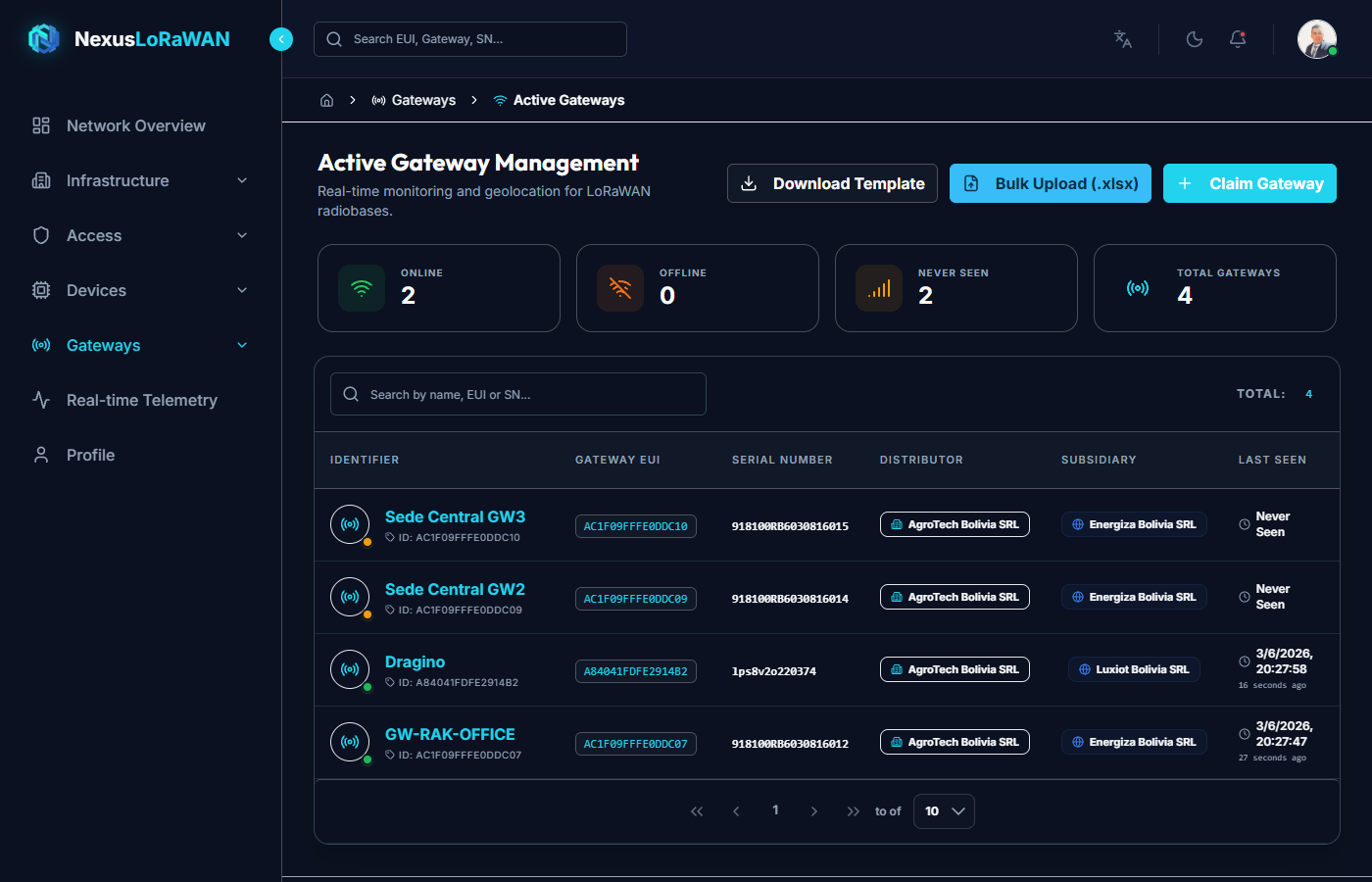Click the Online wifi status icon
The height and width of the screenshot is (882, 1372).
pos(362,288)
